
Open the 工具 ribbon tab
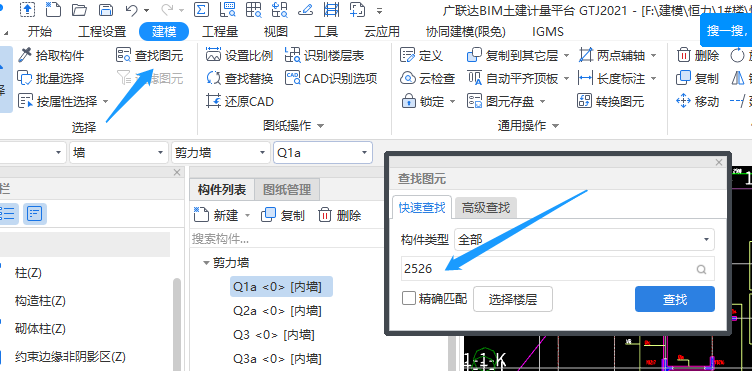point(326,32)
